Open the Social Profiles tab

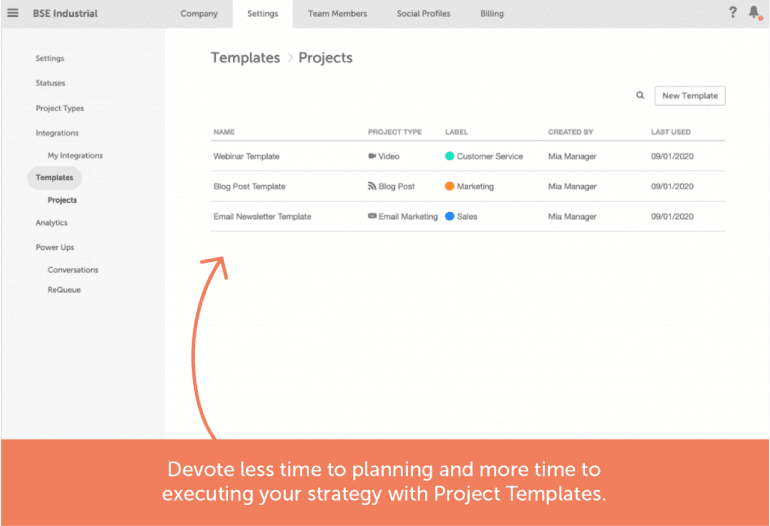click(423, 14)
